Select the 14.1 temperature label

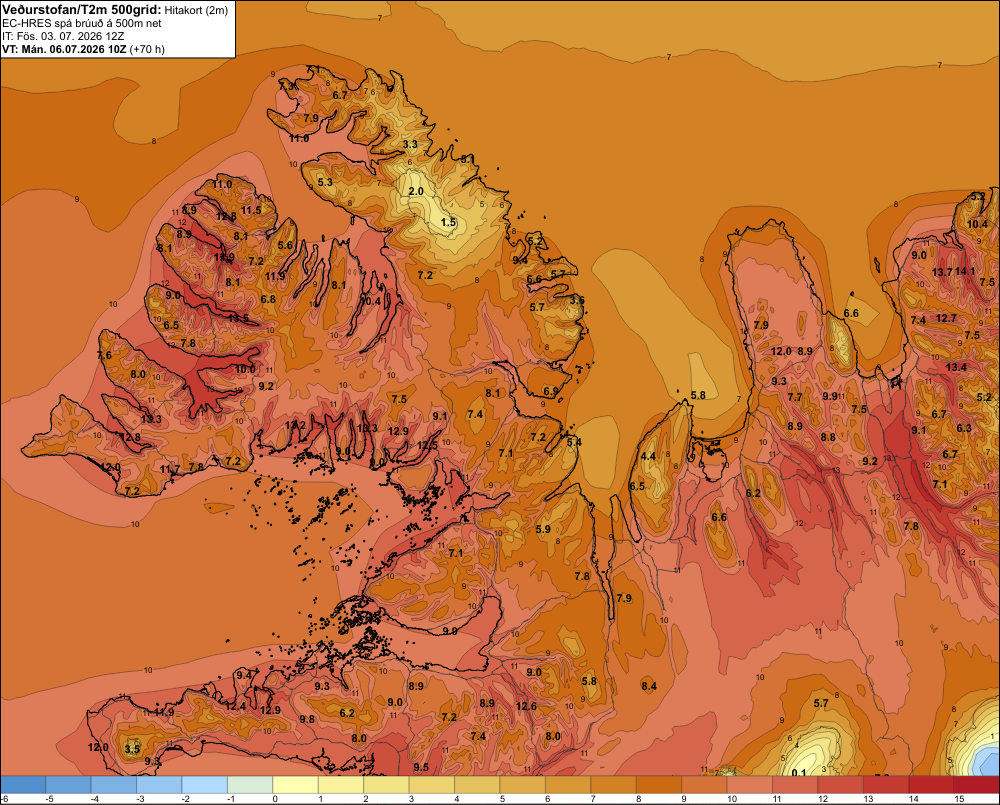pyautogui.click(x=965, y=271)
